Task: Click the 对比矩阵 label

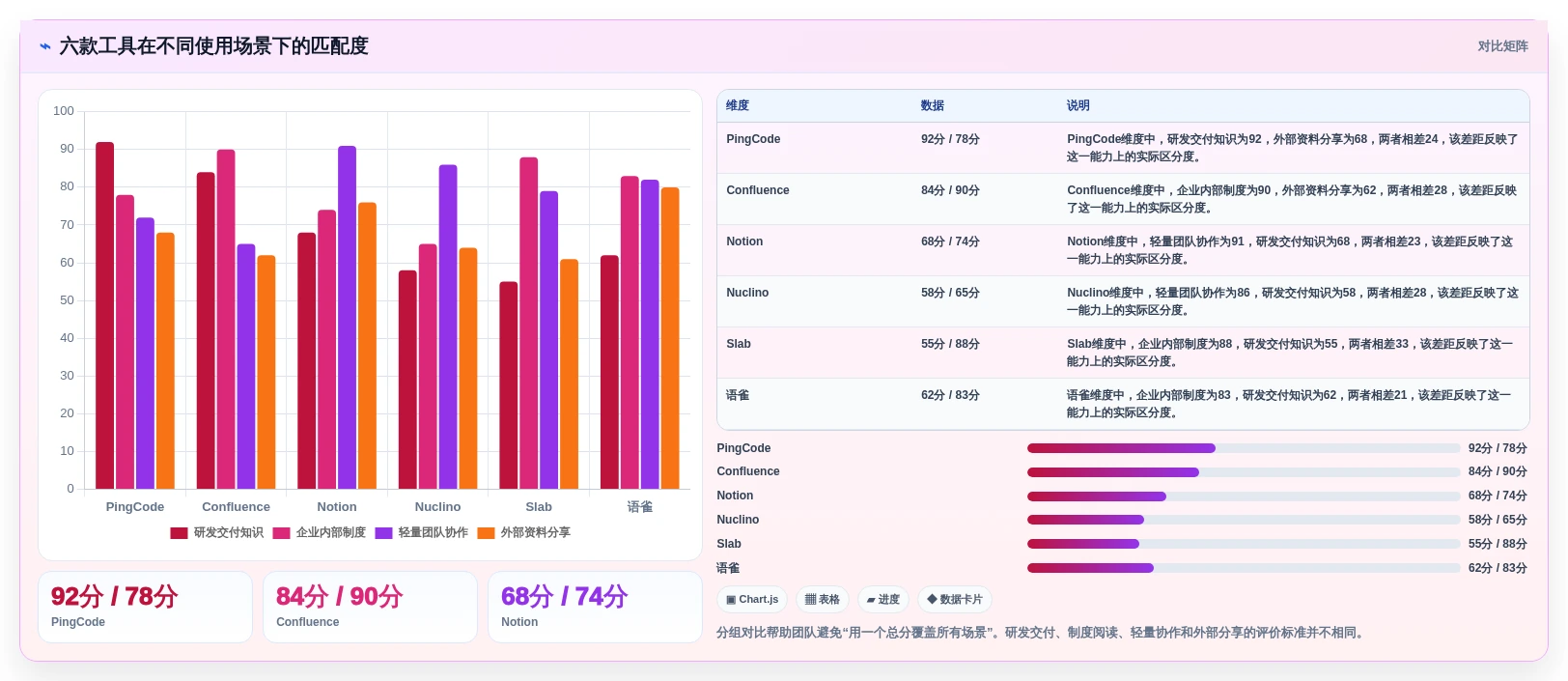Action: [x=1502, y=46]
